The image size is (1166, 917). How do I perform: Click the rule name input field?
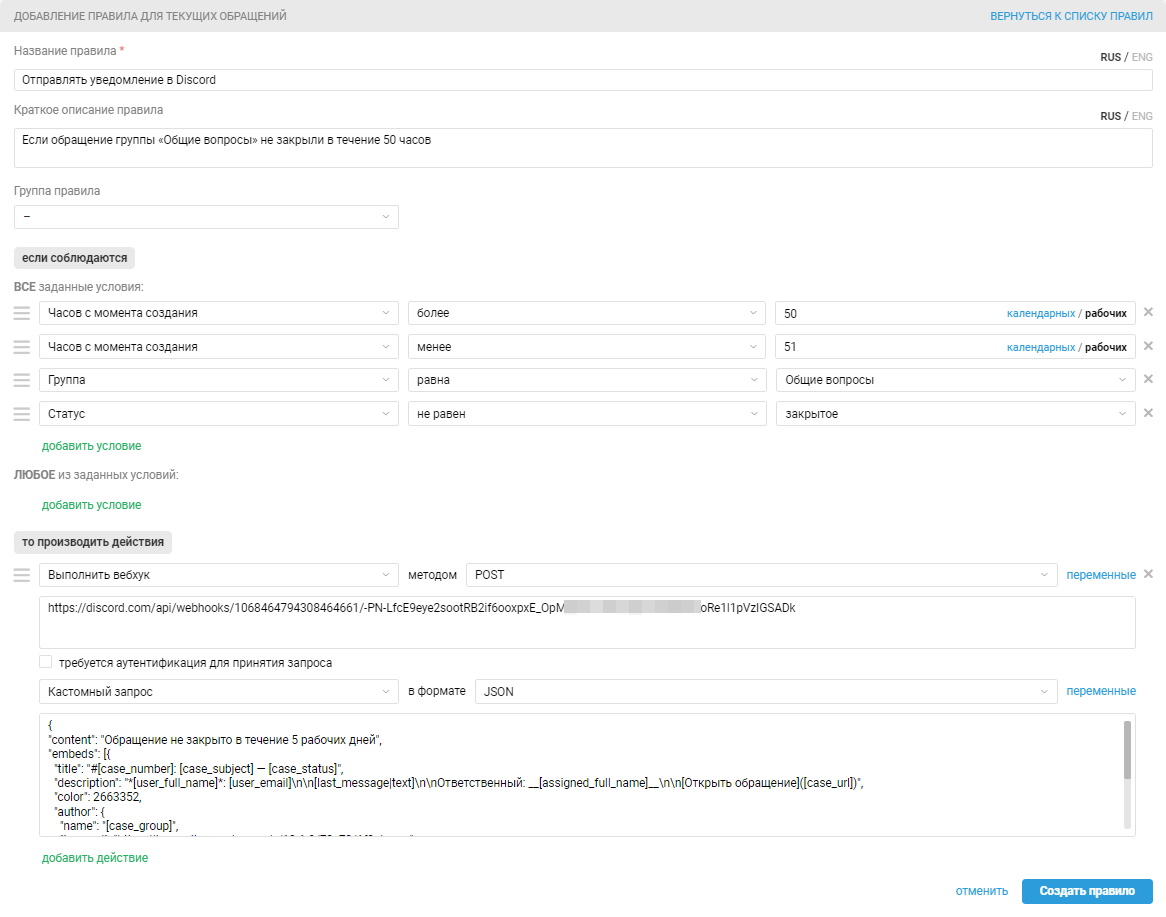tap(583, 80)
